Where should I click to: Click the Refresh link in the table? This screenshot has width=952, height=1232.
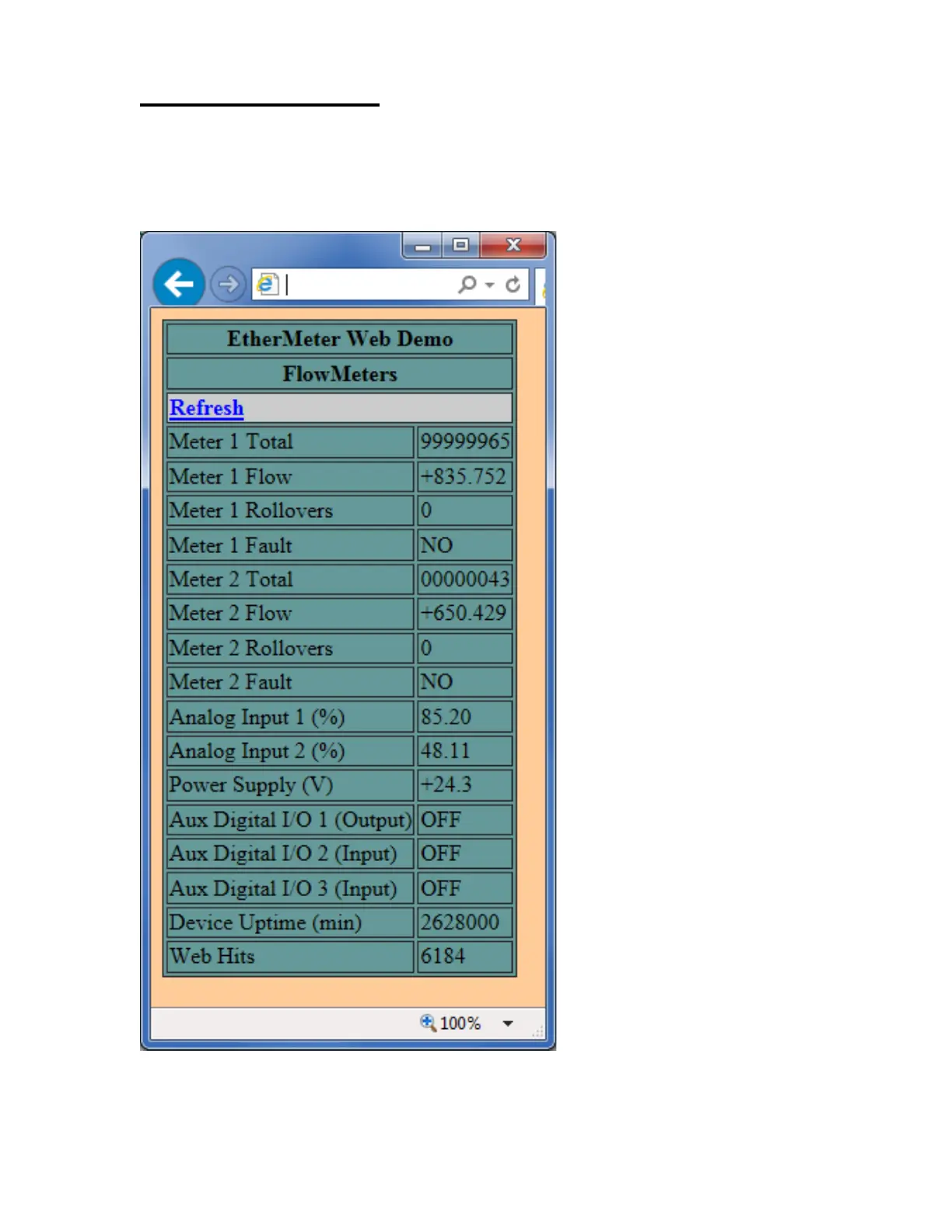point(206,408)
